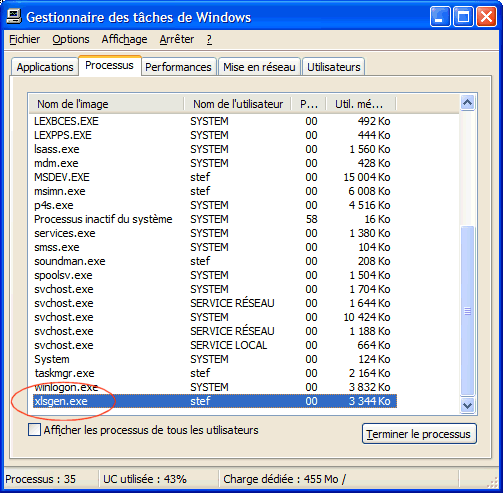Enable Afficher les processus de tous les utilisateurs
503x493 pixels.
tap(34, 430)
